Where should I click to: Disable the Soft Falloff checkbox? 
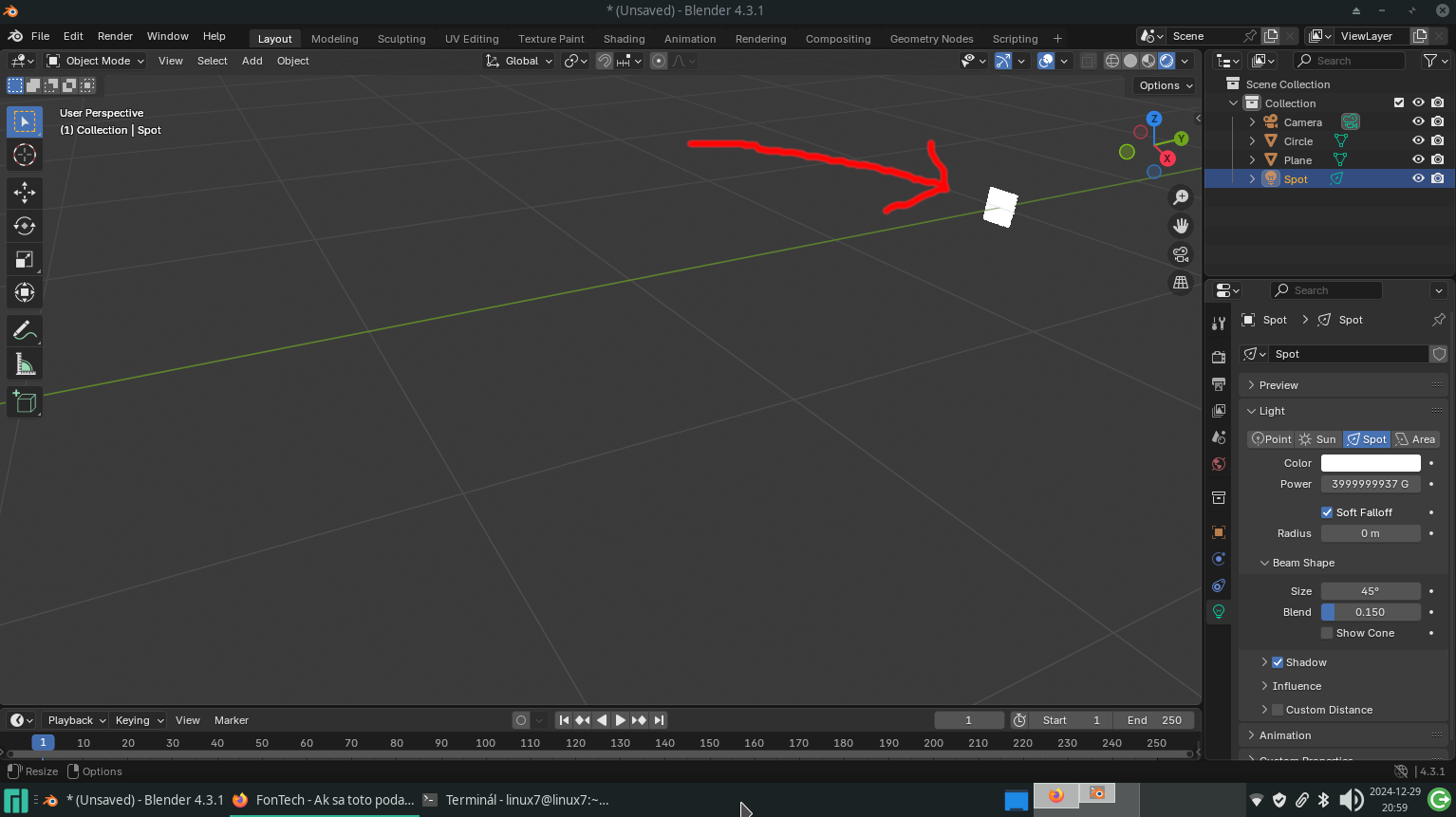click(1327, 512)
